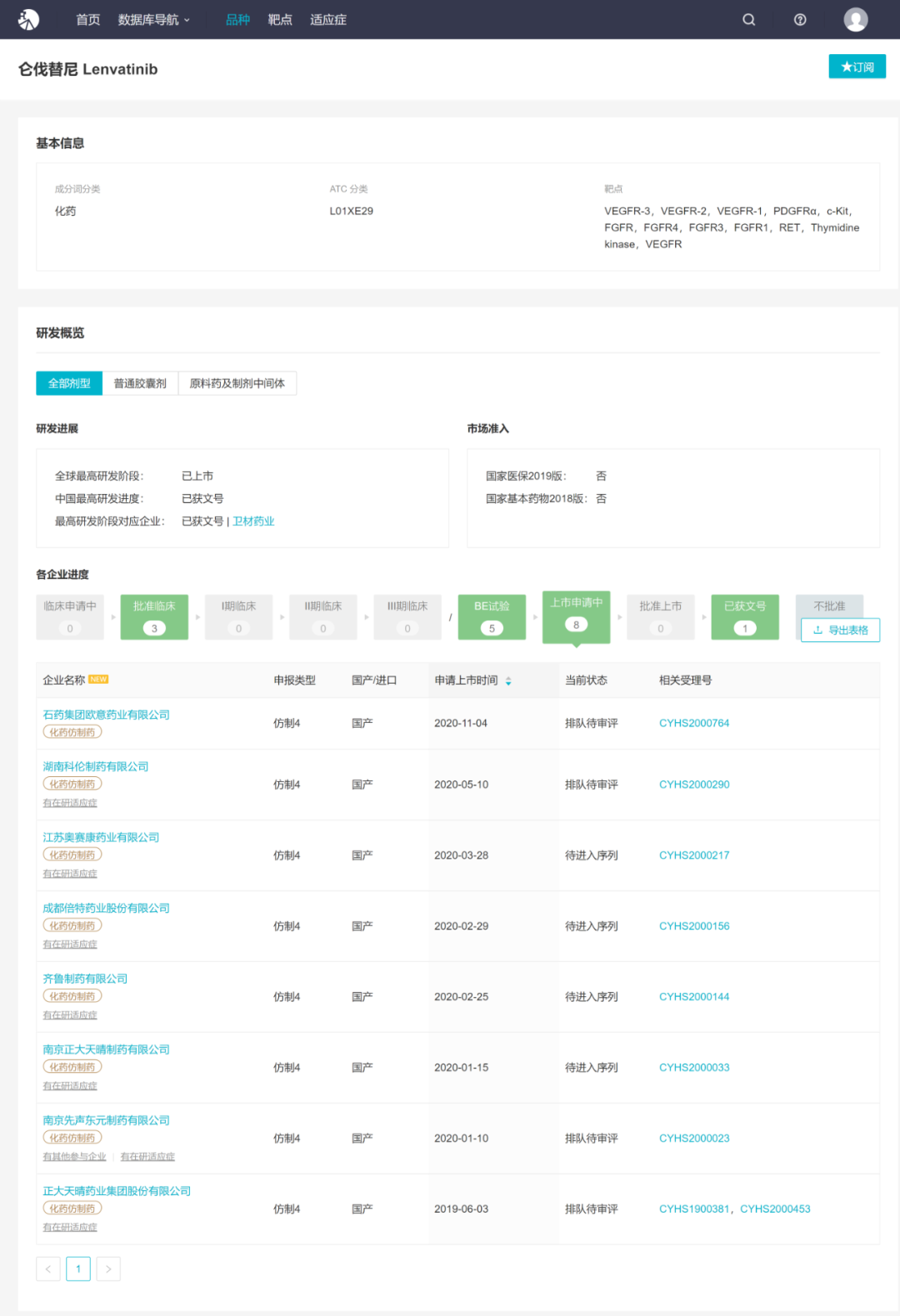The width and height of the screenshot is (900, 1316).
Task: Open 适应症 navigation item
Action: point(328,19)
